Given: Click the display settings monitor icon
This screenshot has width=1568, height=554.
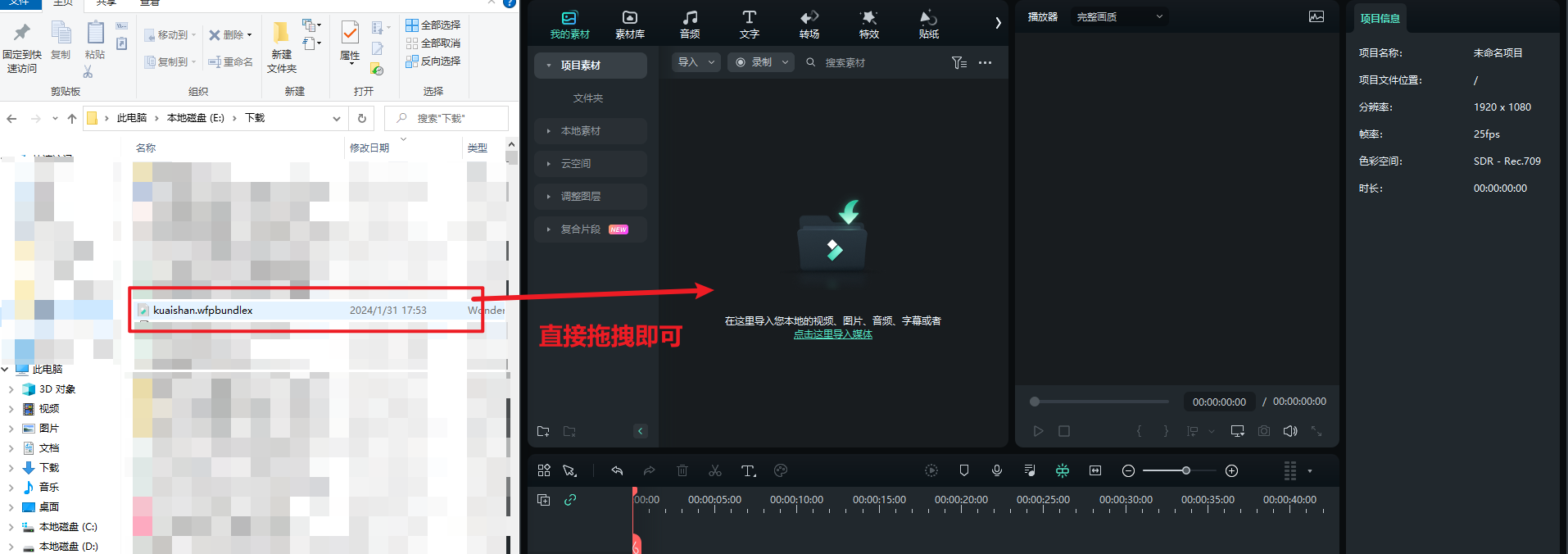Looking at the screenshot, I should click(x=1237, y=431).
